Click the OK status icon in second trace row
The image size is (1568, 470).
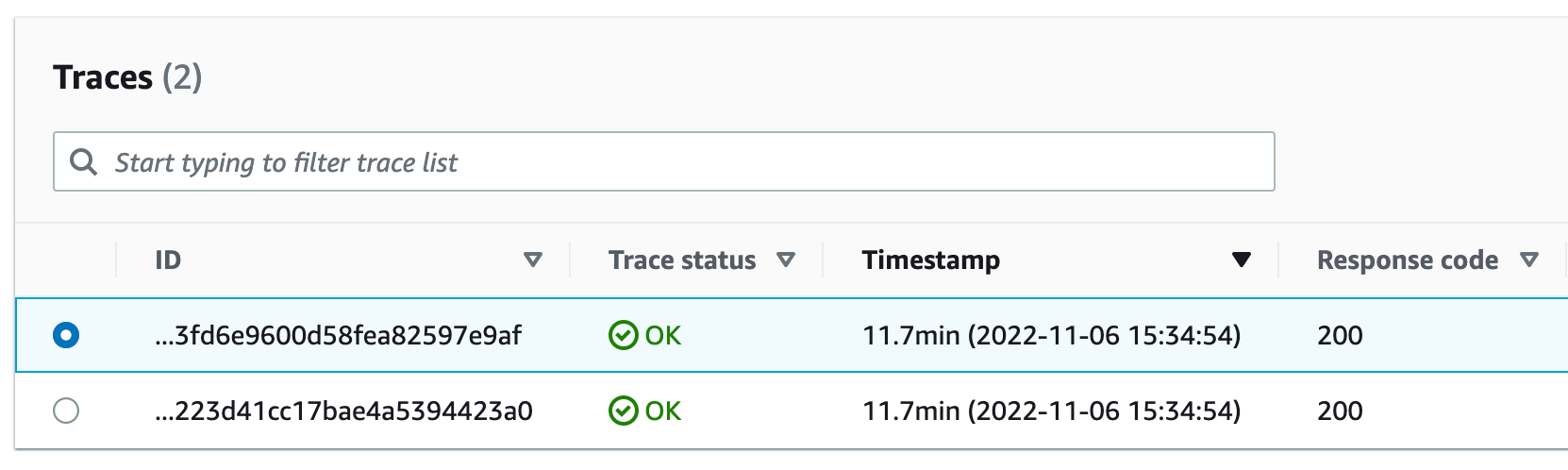(623, 411)
